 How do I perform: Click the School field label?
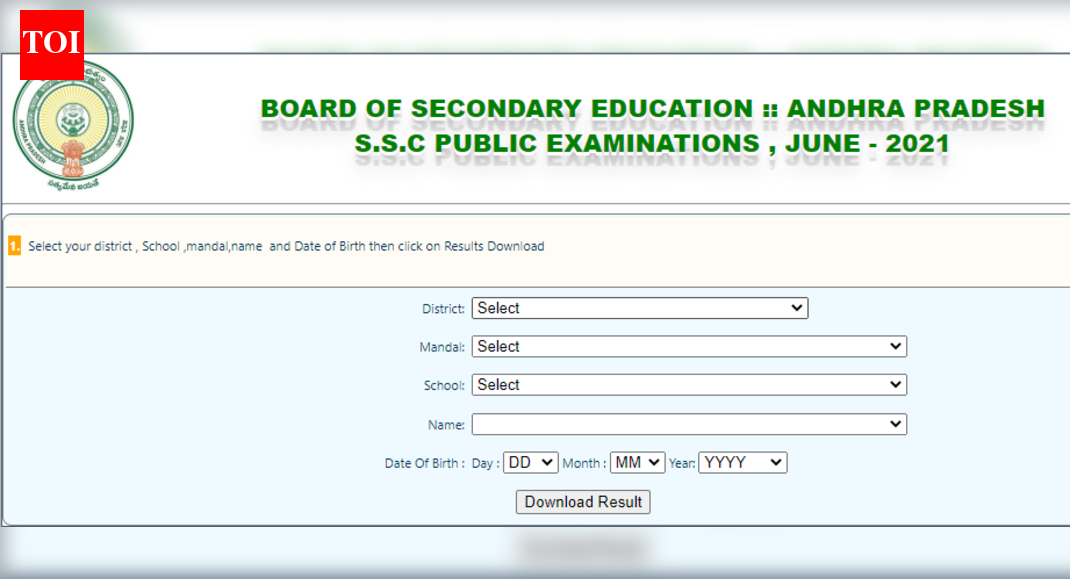tap(444, 385)
